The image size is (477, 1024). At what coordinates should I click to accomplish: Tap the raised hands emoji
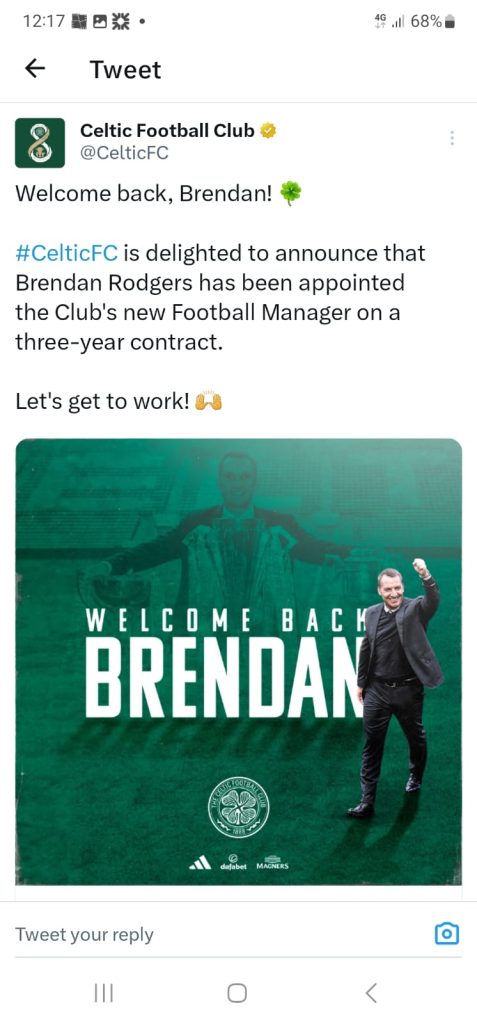(209, 402)
